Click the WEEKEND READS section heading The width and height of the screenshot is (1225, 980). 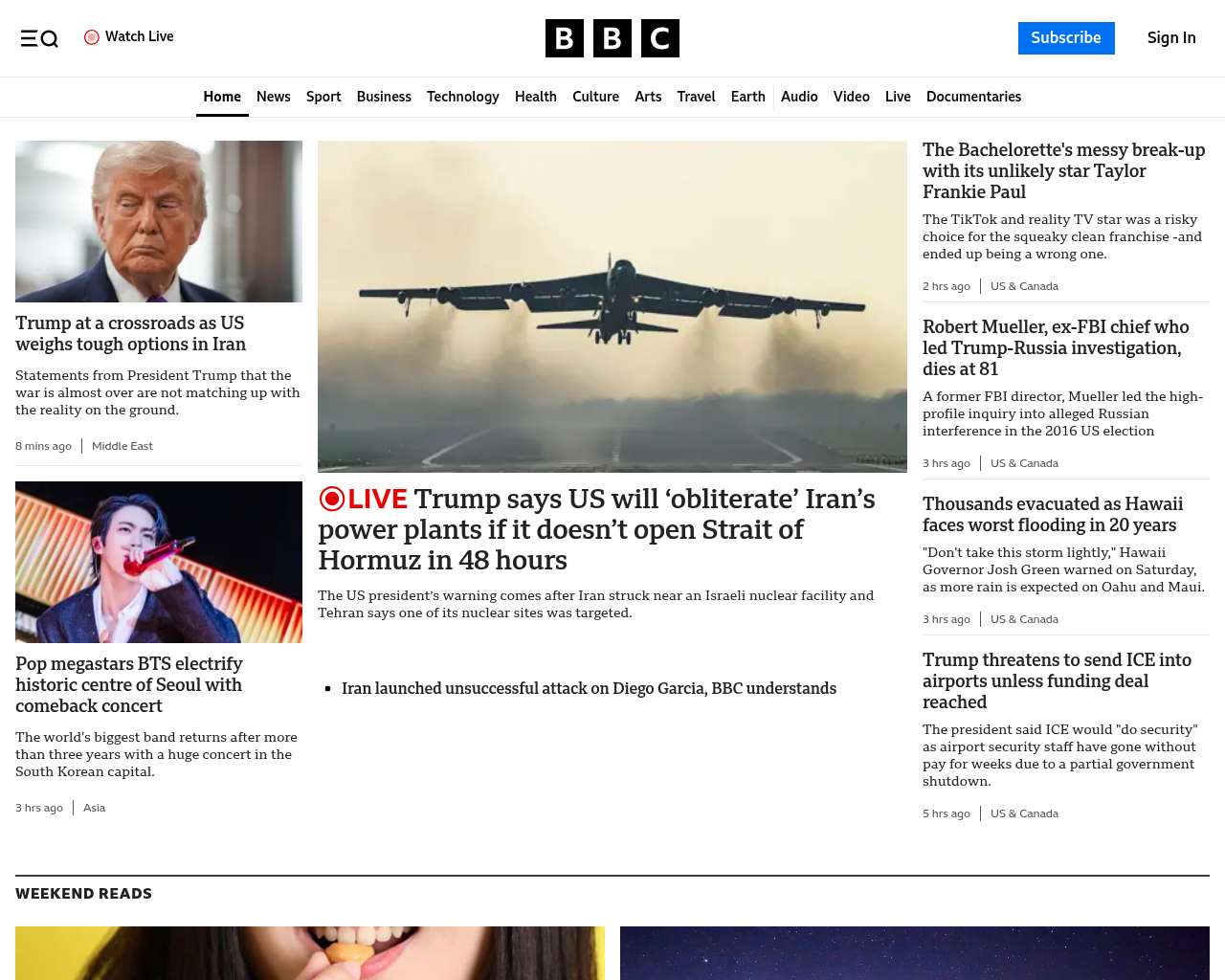[84, 894]
